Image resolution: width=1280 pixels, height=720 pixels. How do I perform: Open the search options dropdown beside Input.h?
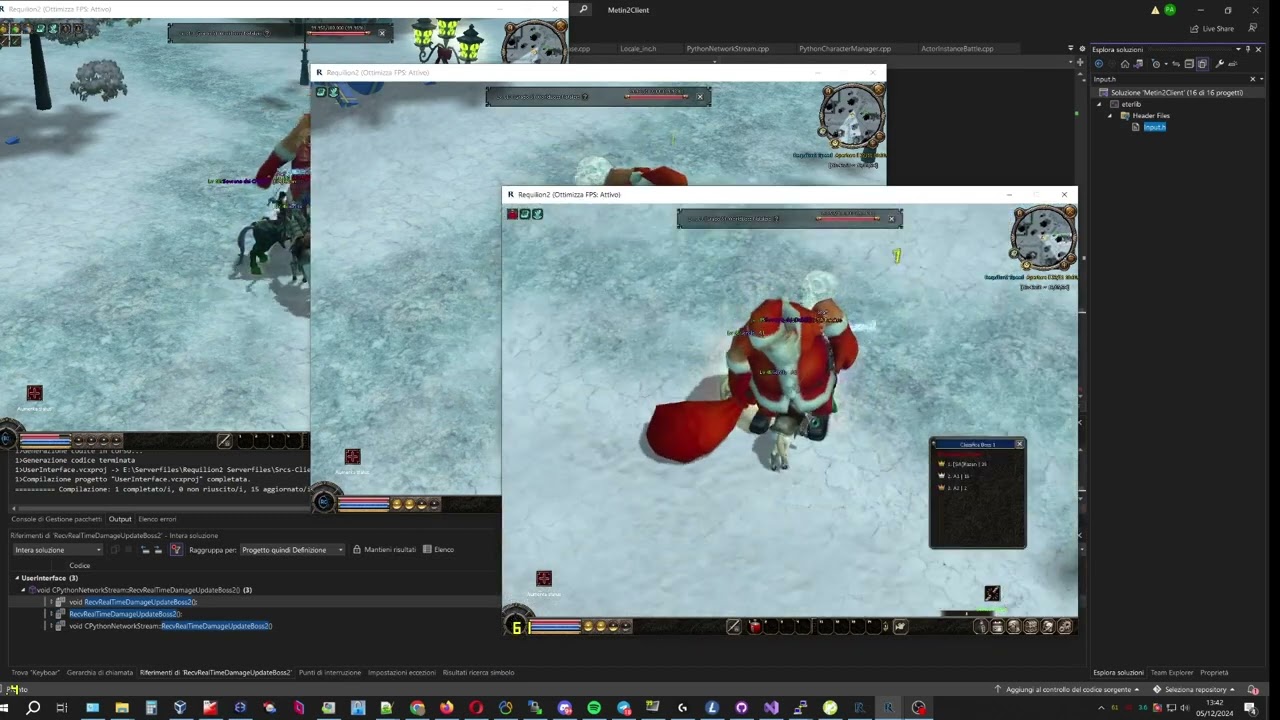[x=1262, y=79]
